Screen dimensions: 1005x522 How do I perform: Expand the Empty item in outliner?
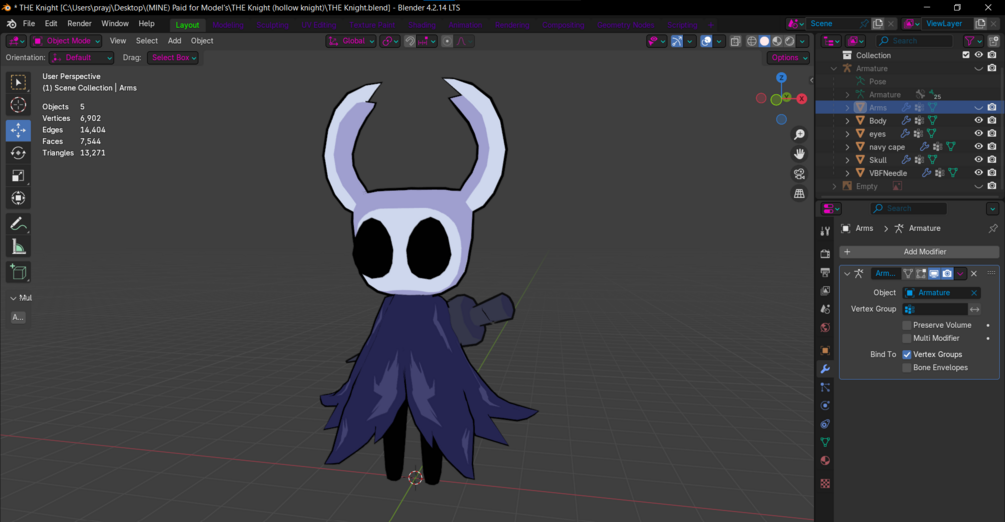click(834, 186)
